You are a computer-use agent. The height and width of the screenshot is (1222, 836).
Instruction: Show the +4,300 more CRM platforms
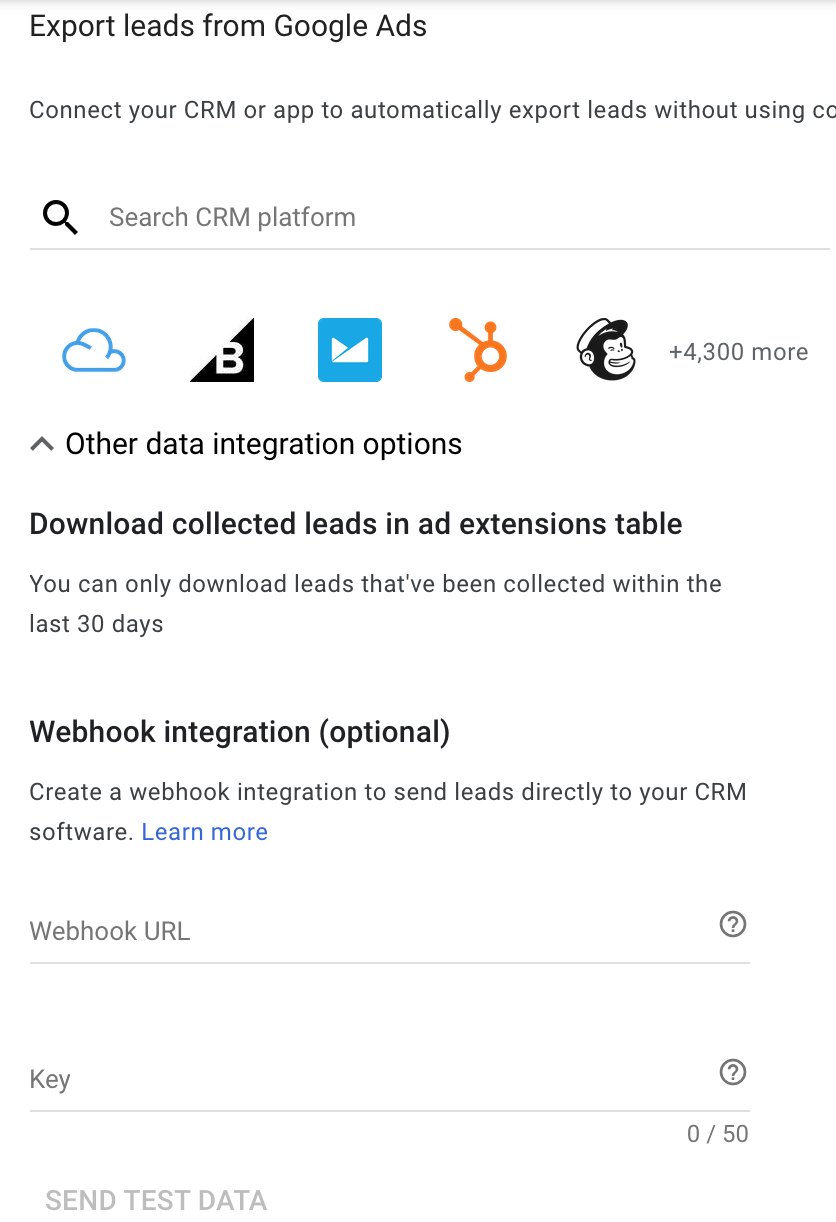(738, 352)
